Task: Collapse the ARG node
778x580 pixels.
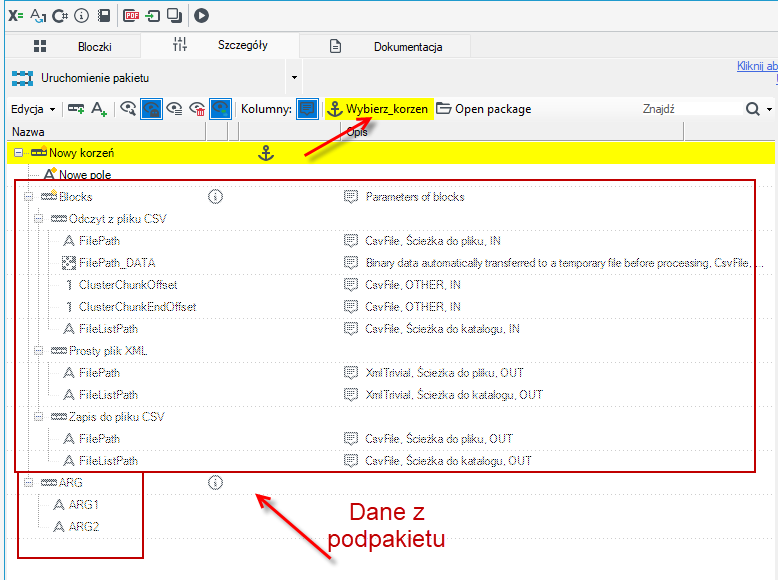Action: pyautogui.click(x=28, y=482)
